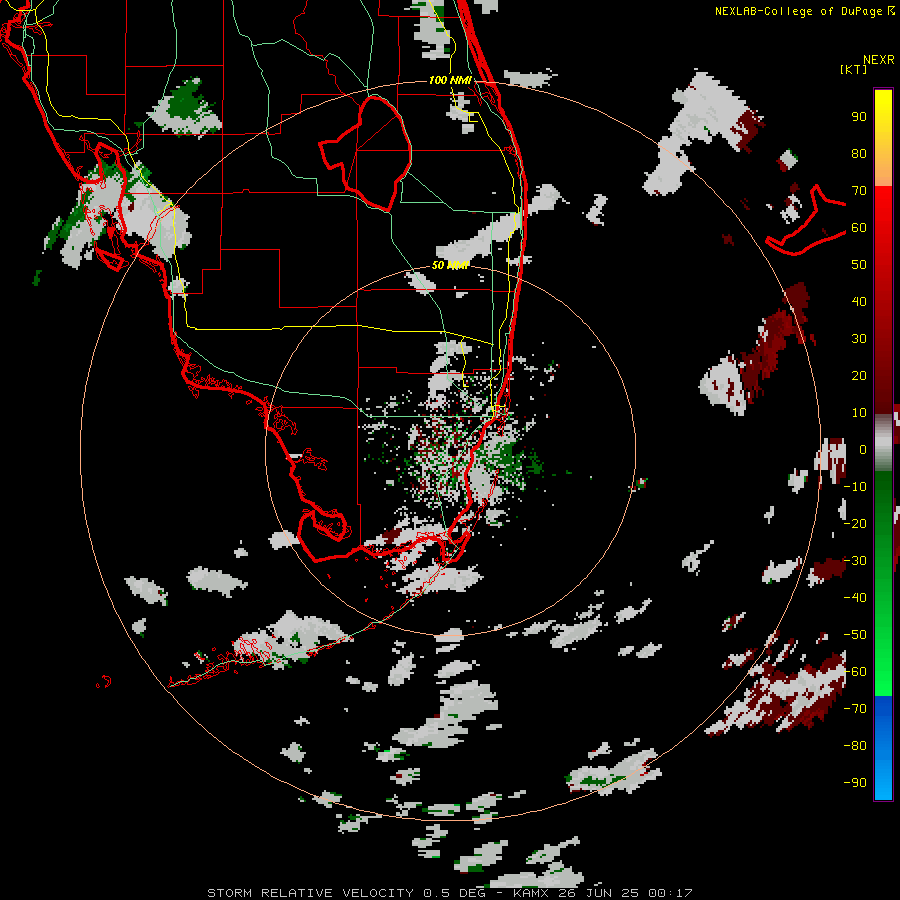Screen dimensions: 900x900
Task: Click the NEXR label above the scale
Action: click(x=879, y=60)
